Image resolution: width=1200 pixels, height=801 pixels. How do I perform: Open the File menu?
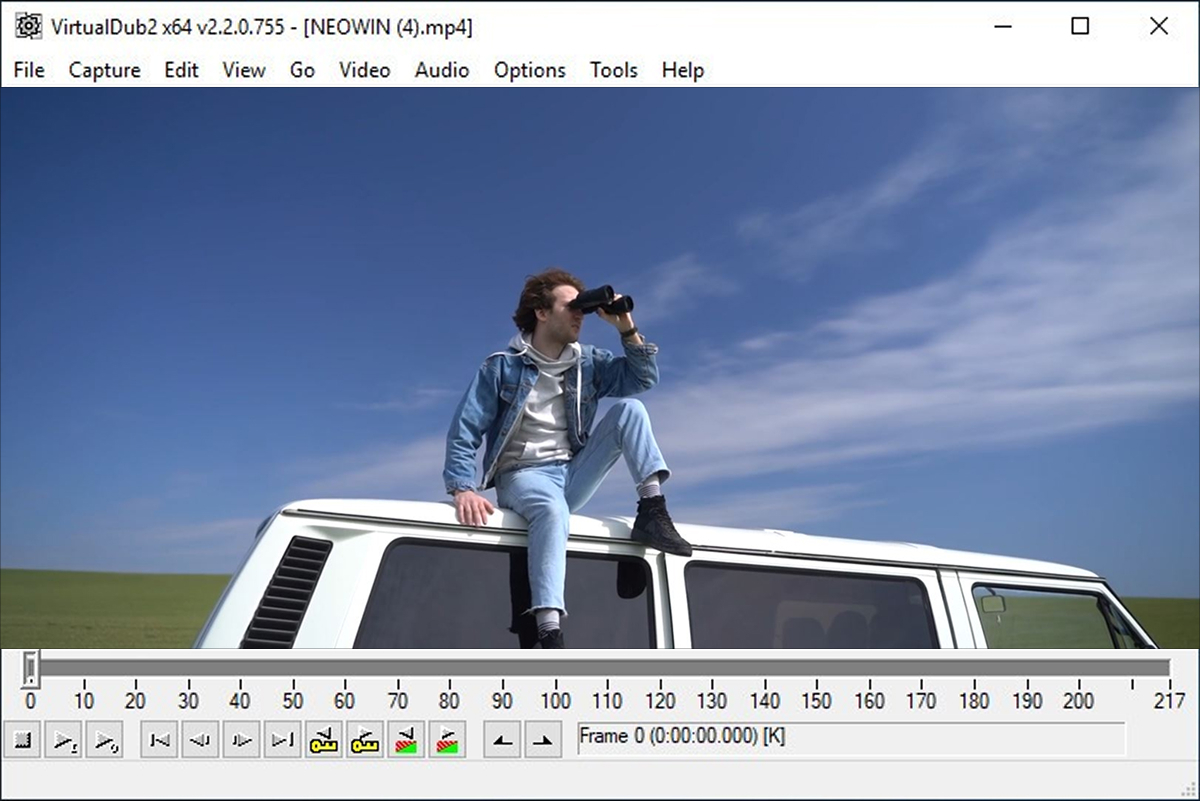(x=29, y=70)
